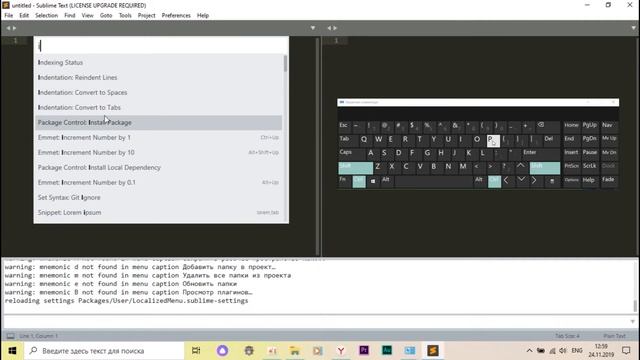
Task: Open the Tools menu
Action: click(125, 16)
